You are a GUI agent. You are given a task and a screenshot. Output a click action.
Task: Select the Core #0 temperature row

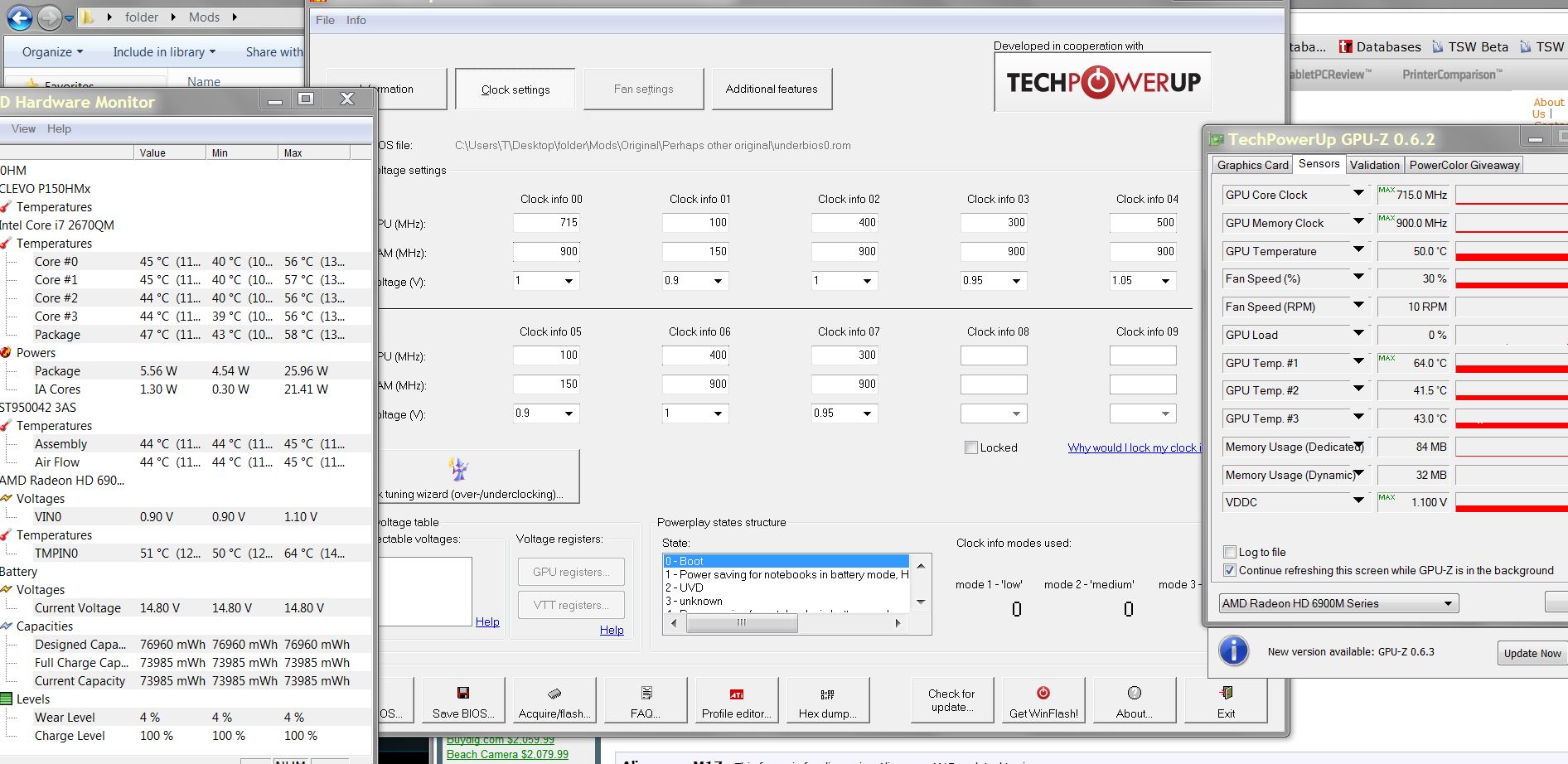pyautogui.click(x=186, y=261)
